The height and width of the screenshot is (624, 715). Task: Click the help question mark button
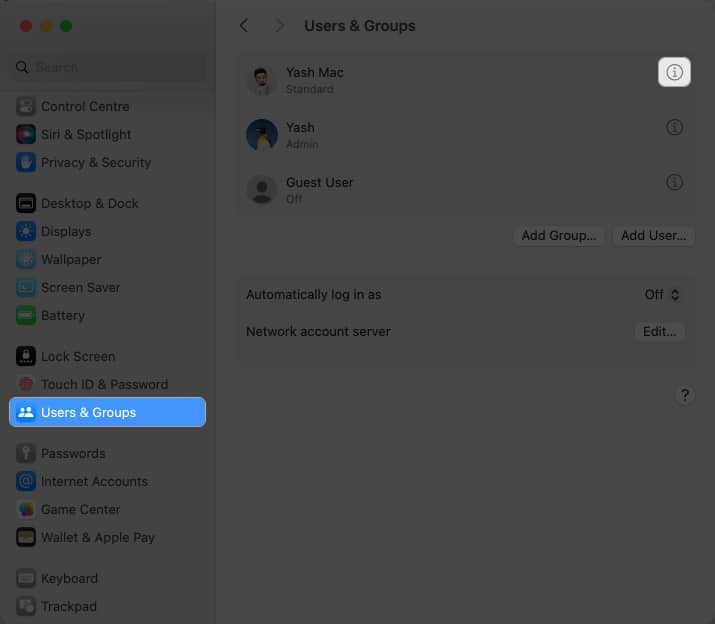click(685, 395)
